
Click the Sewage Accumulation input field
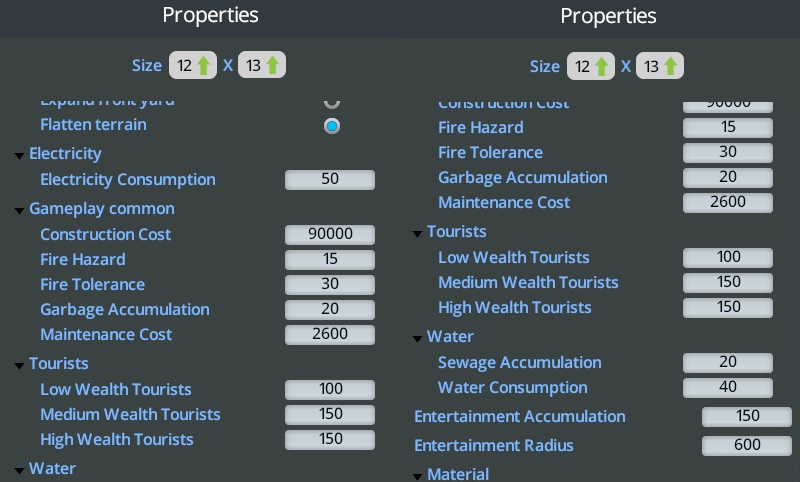pos(728,363)
